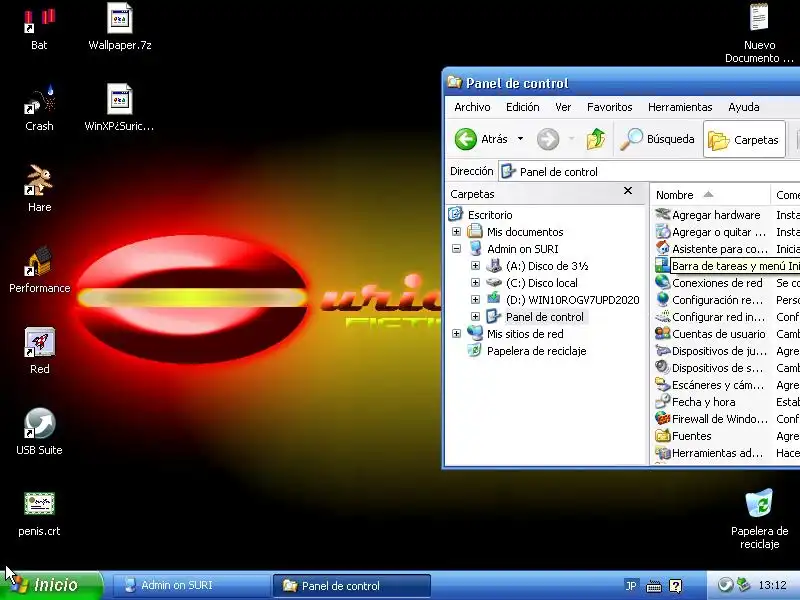Open Configuración regional item

(709, 300)
